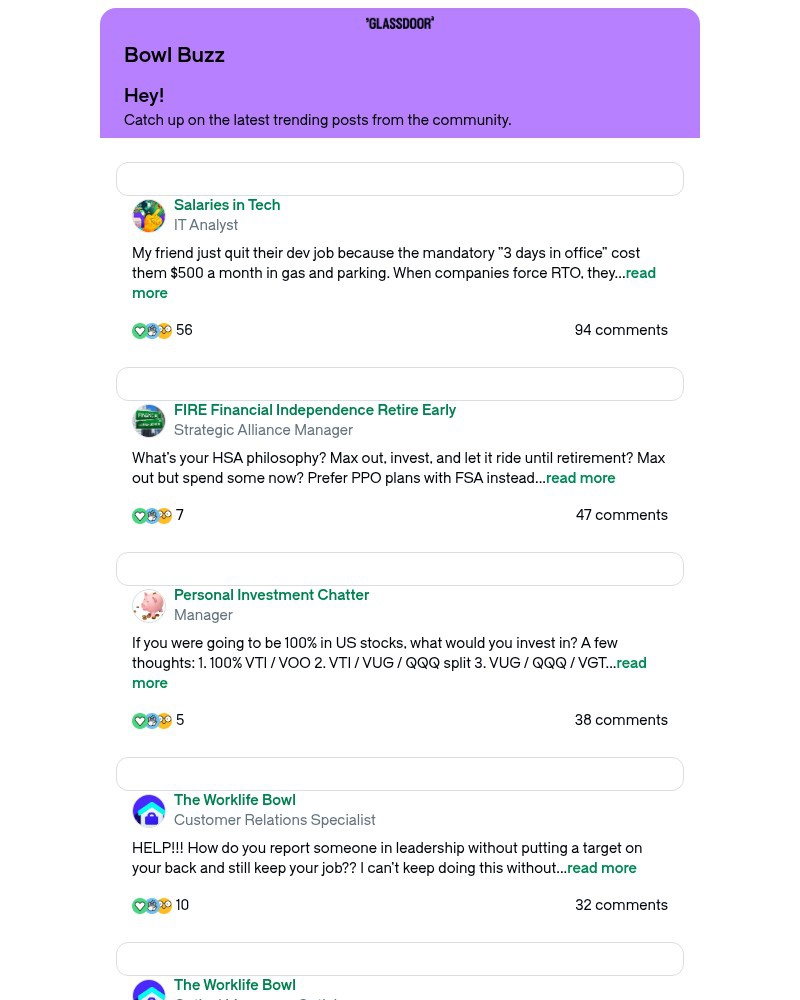800x1000 pixels.
Task: Expand the RTO post with read more
Action: (640, 273)
